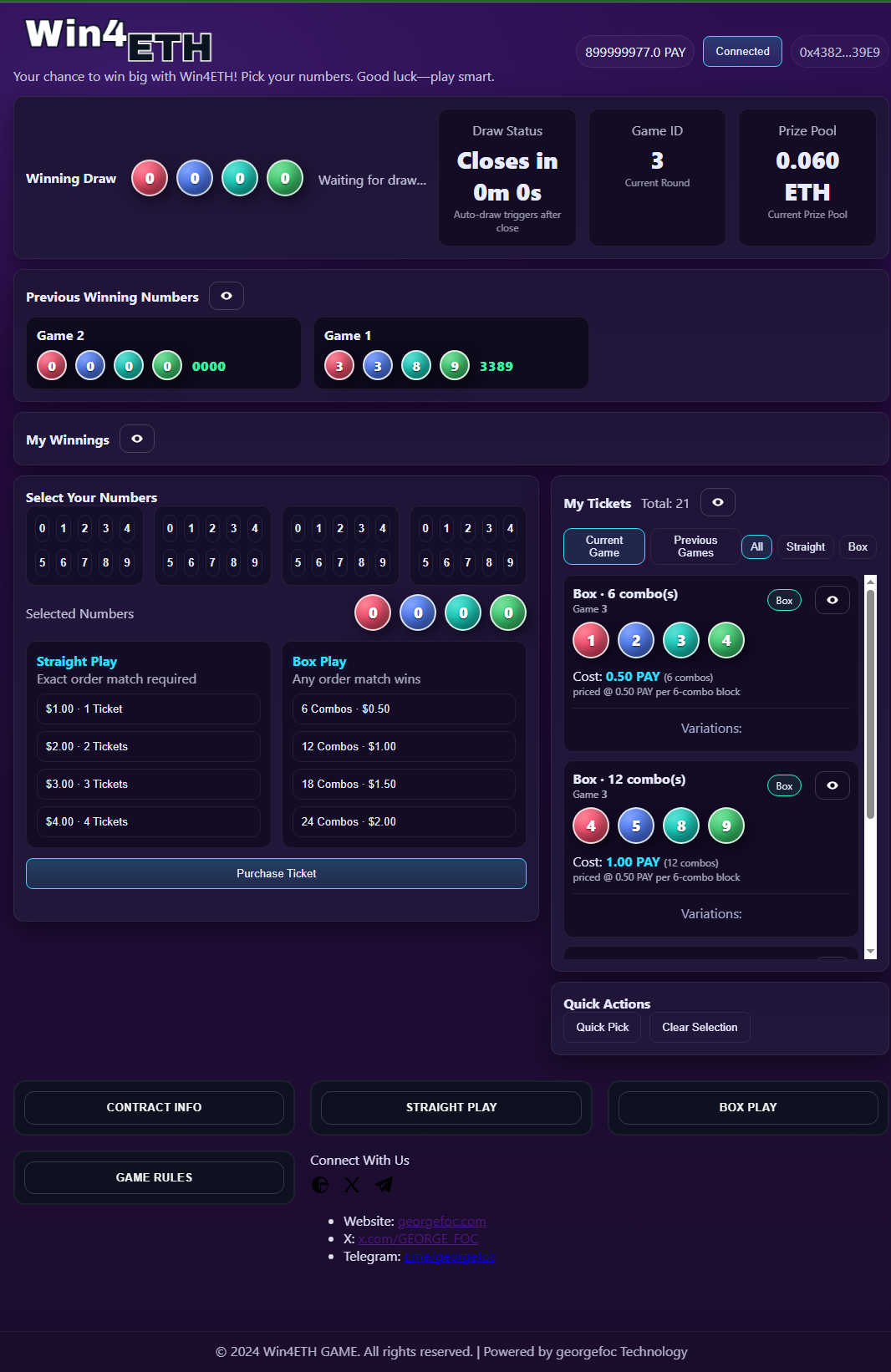The width and height of the screenshot is (891, 1372).
Task: Click red ball 1 on 6 combo ticket
Action: click(591, 640)
